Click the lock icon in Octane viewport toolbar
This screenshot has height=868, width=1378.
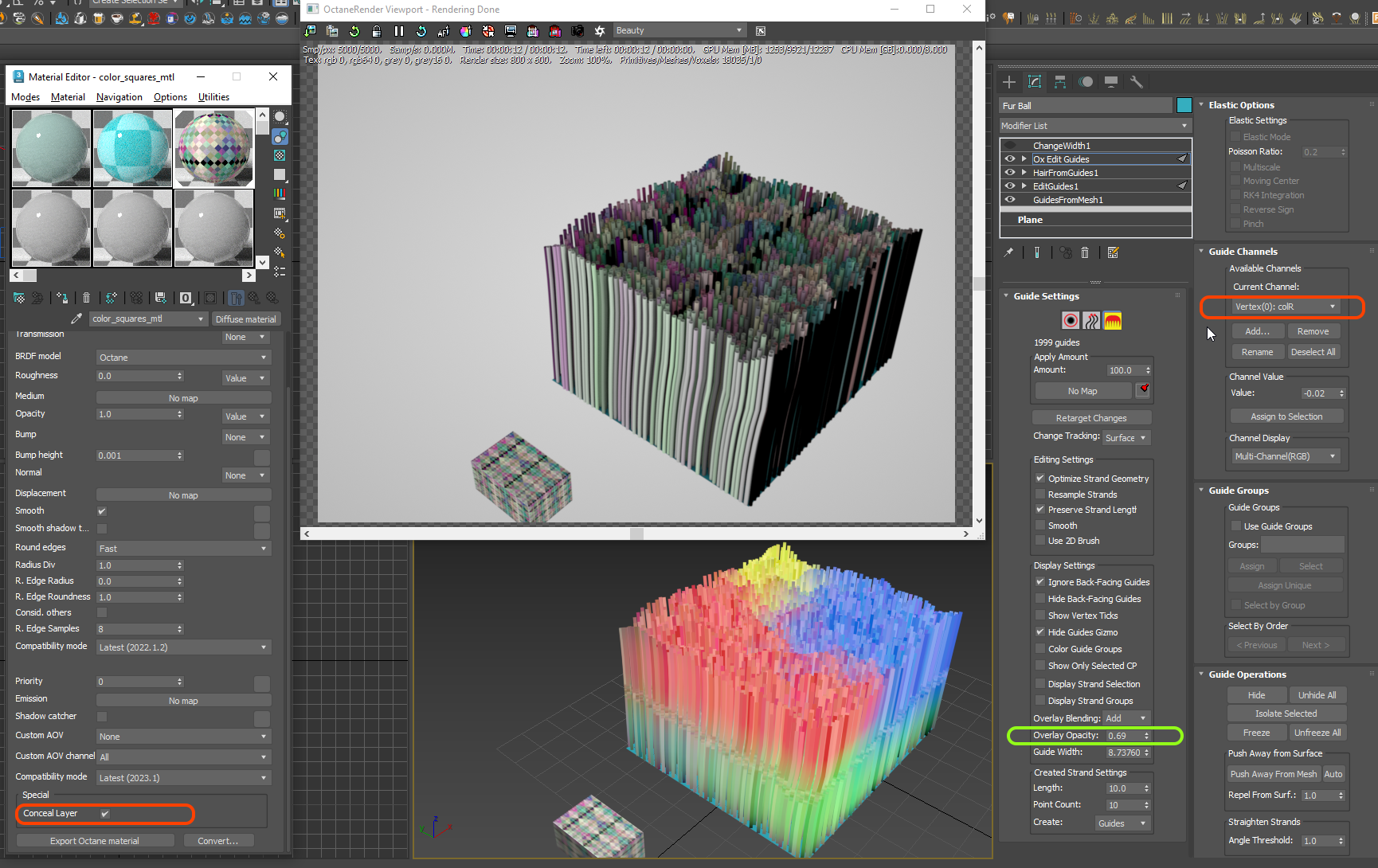click(x=377, y=31)
